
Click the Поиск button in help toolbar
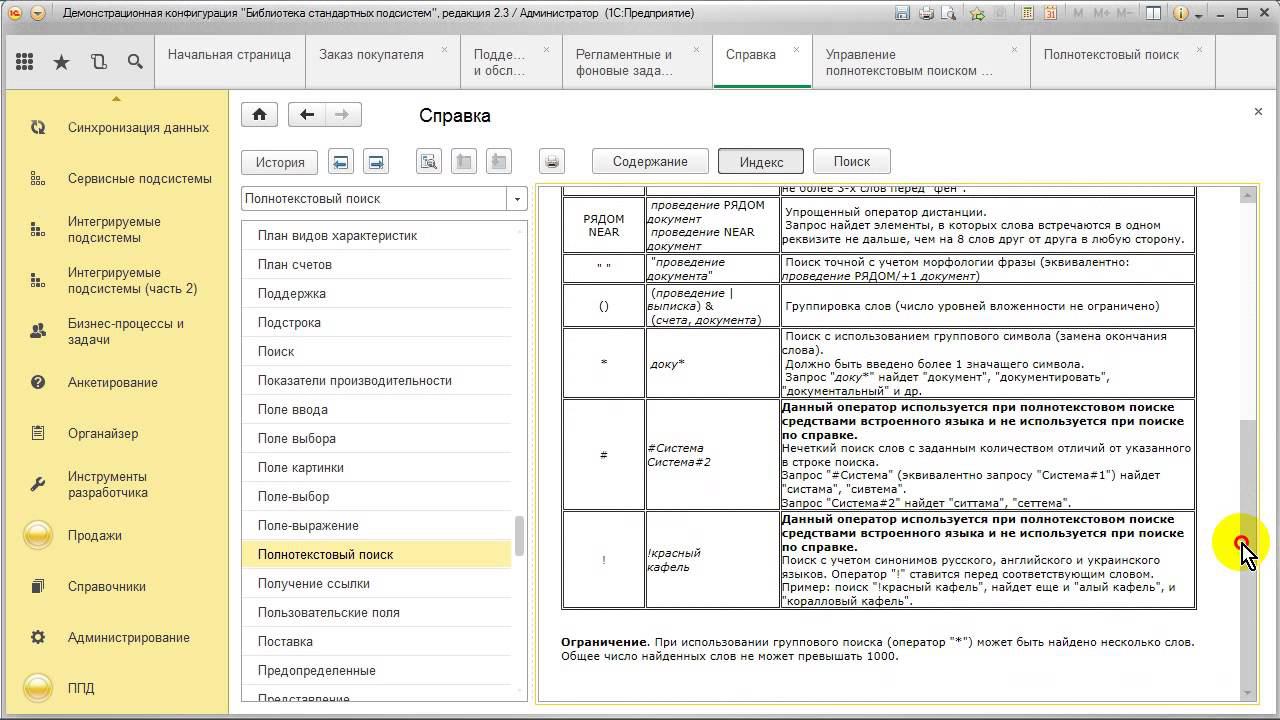coord(852,162)
